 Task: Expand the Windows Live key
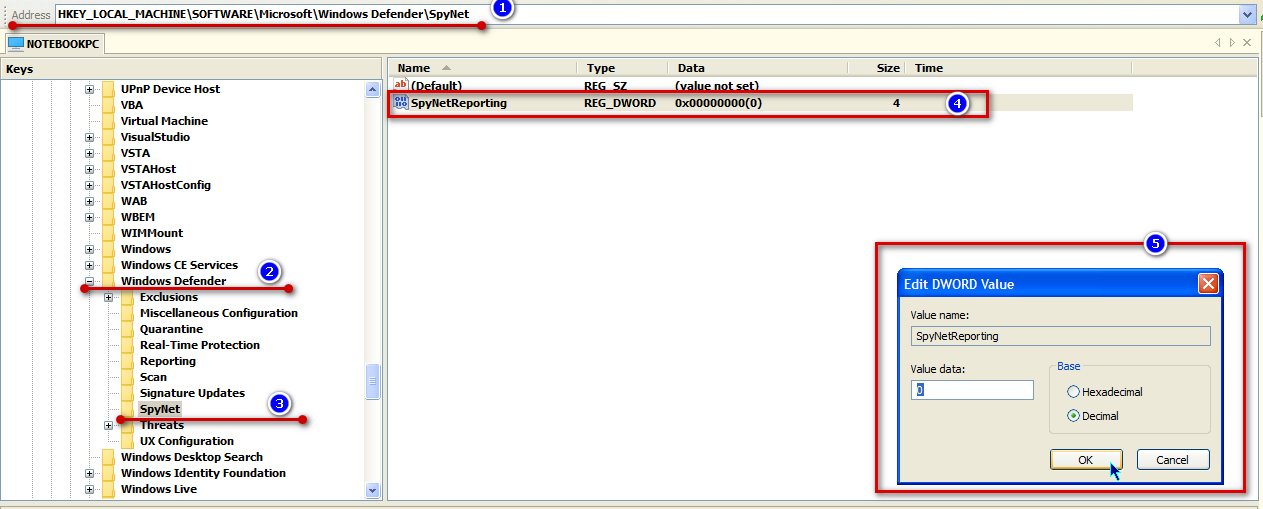tap(89, 489)
